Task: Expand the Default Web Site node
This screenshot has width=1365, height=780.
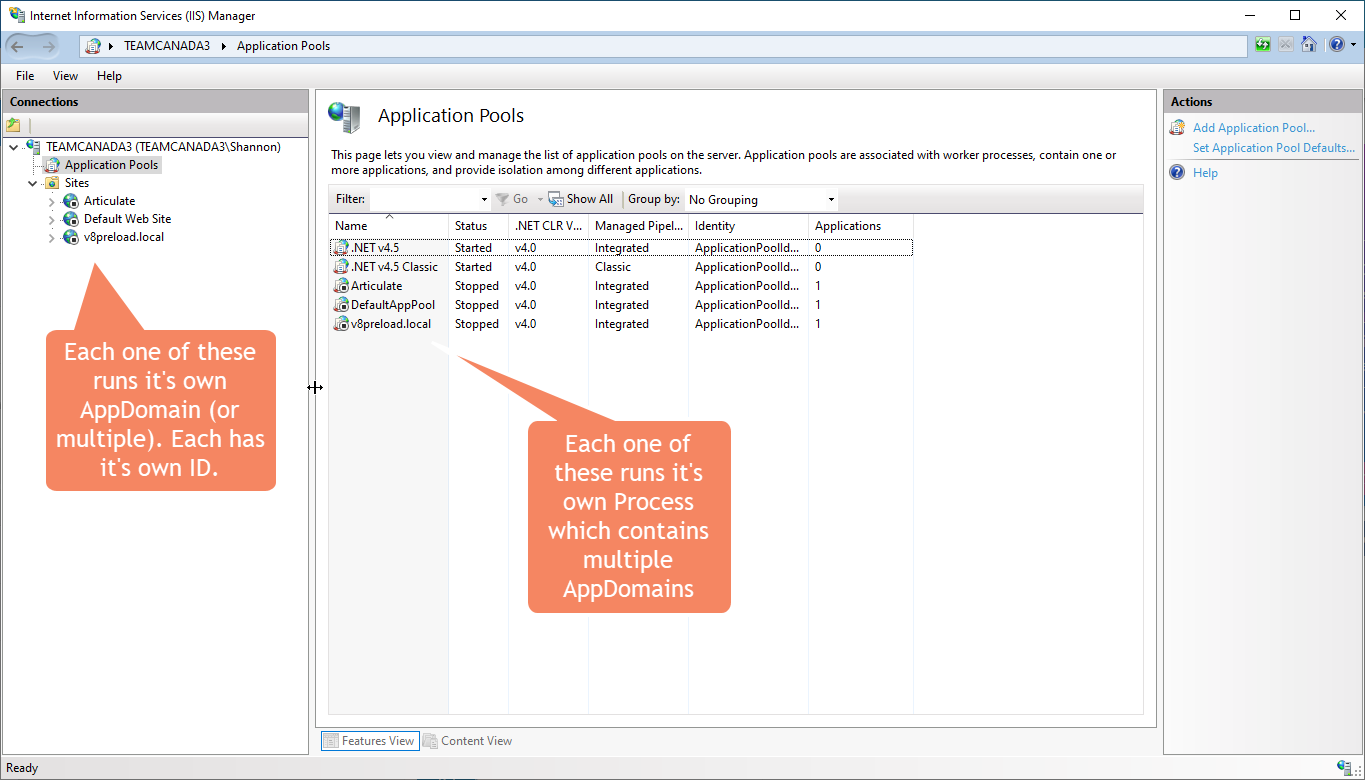Action: click(x=52, y=219)
